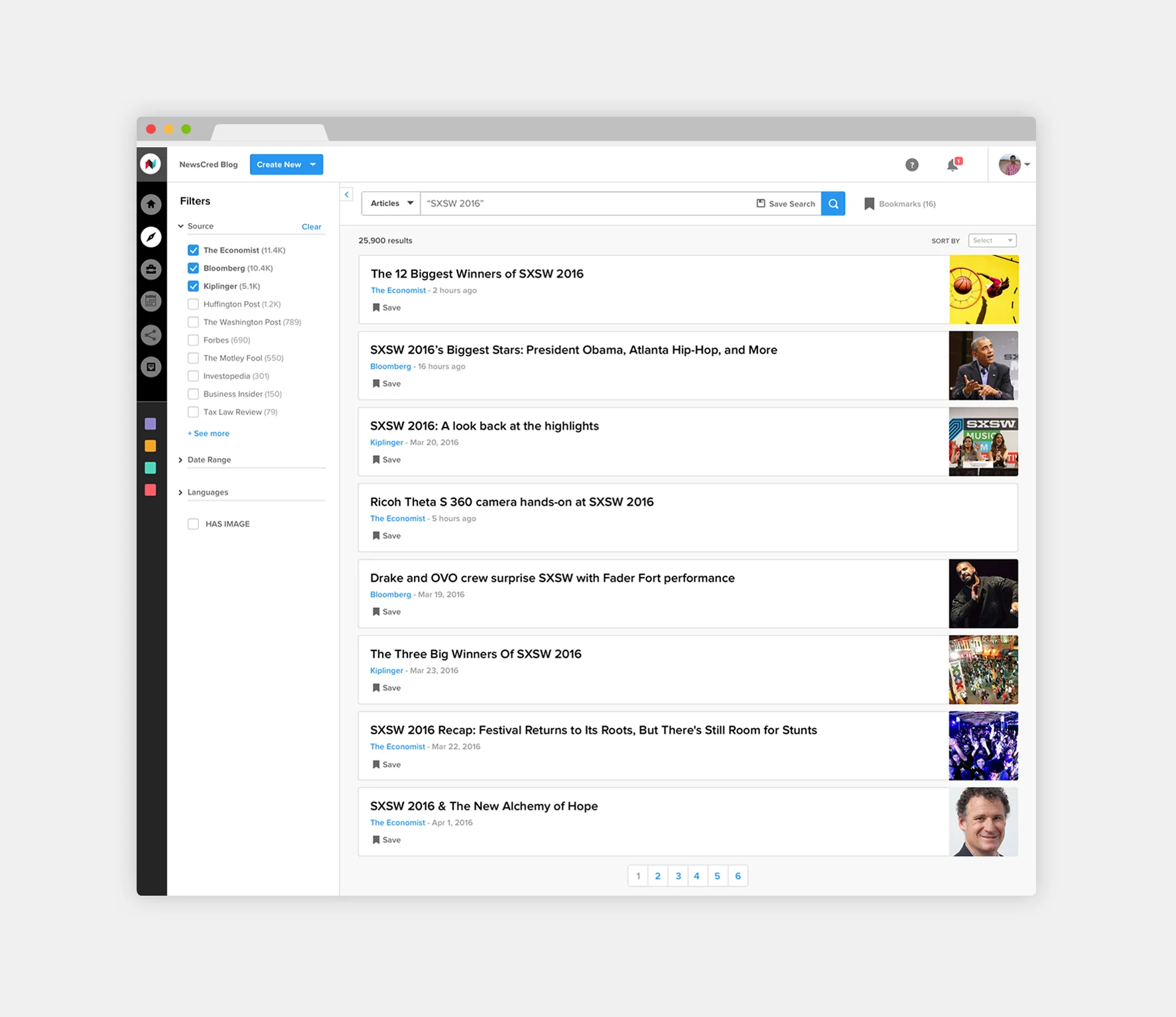
Task: Click the search field containing "SXSW 2016"
Action: [x=587, y=204]
